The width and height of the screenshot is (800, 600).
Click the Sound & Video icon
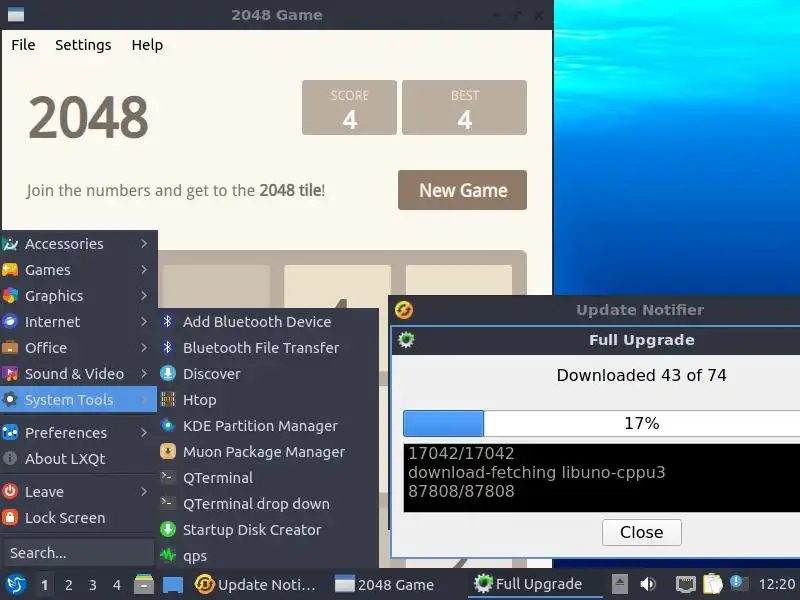[x=10, y=374]
